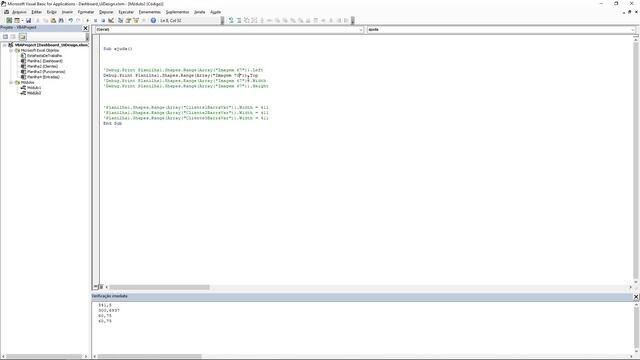This screenshot has height=360, width=640.
Task: Open the Arquivo menu
Action: click(x=19, y=12)
